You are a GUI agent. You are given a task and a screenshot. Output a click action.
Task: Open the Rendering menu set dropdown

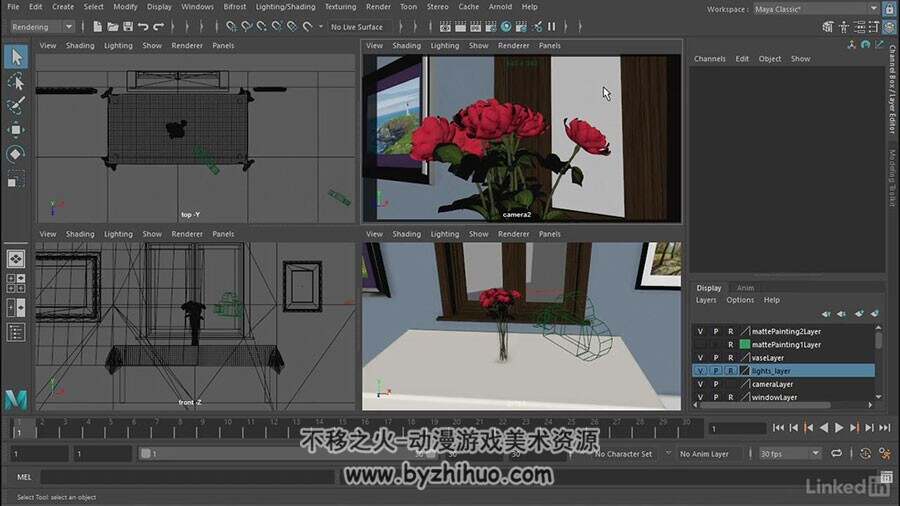pos(42,26)
